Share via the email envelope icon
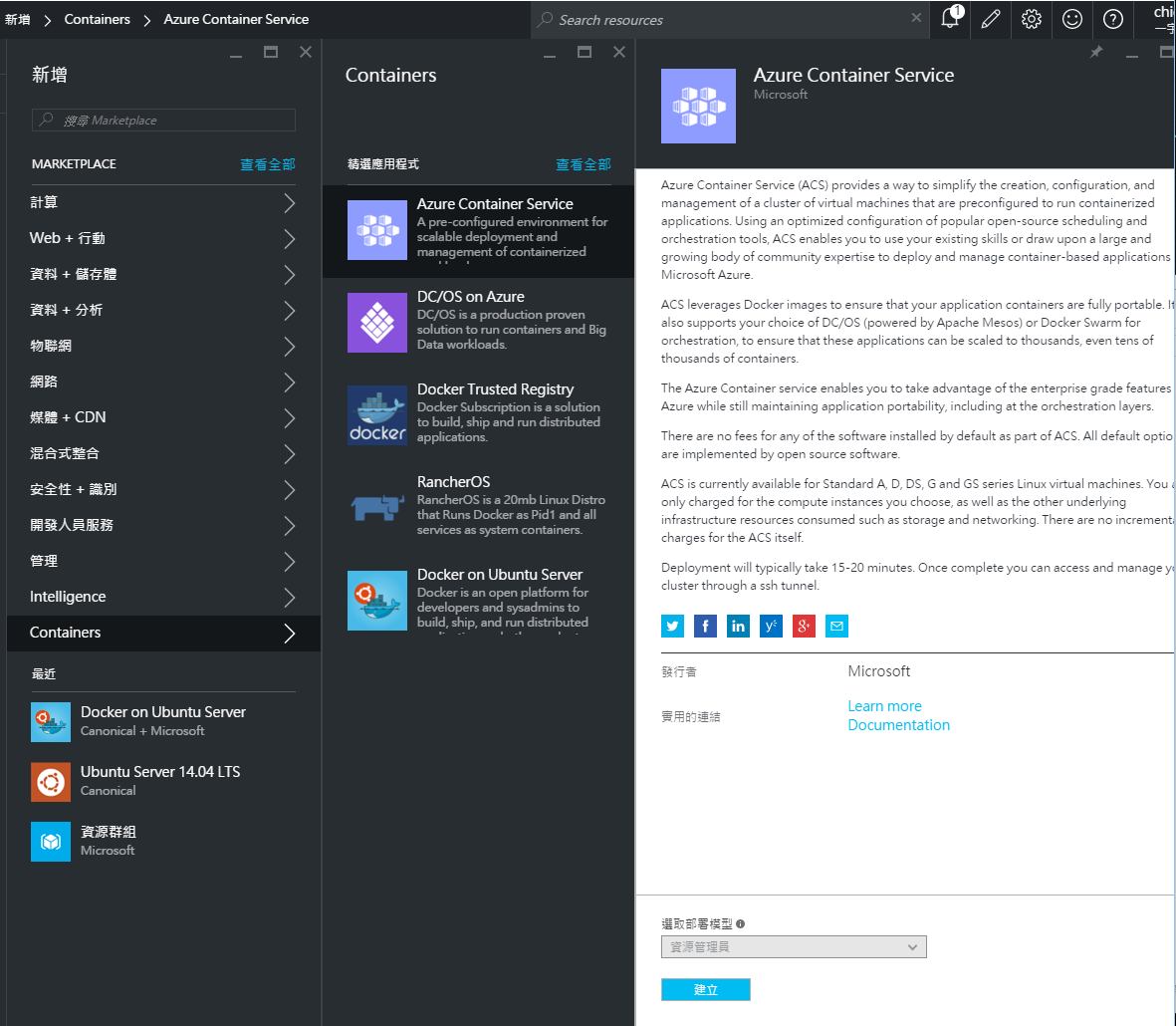1176x1026 pixels. [836, 626]
